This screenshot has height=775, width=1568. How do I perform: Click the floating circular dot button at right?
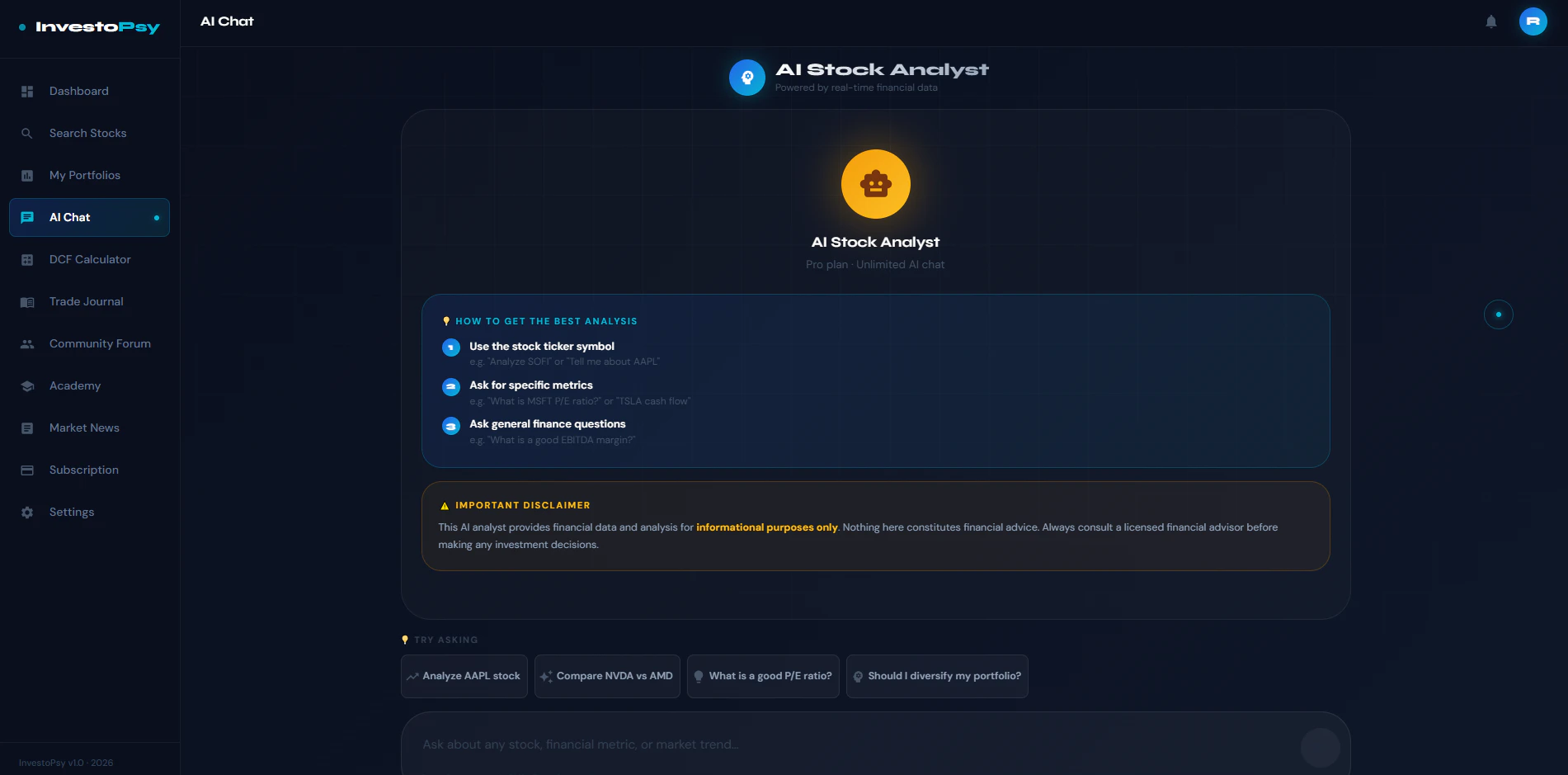pos(1499,314)
